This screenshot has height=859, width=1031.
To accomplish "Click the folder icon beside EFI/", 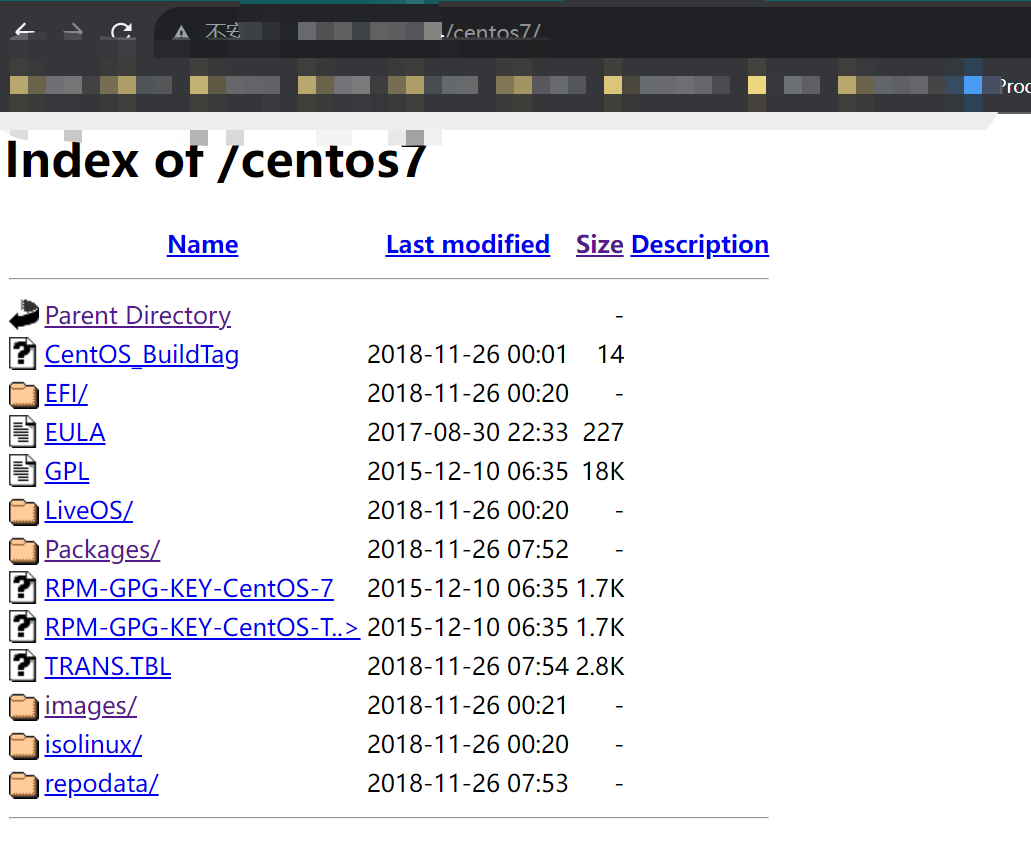I will [x=24, y=395].
